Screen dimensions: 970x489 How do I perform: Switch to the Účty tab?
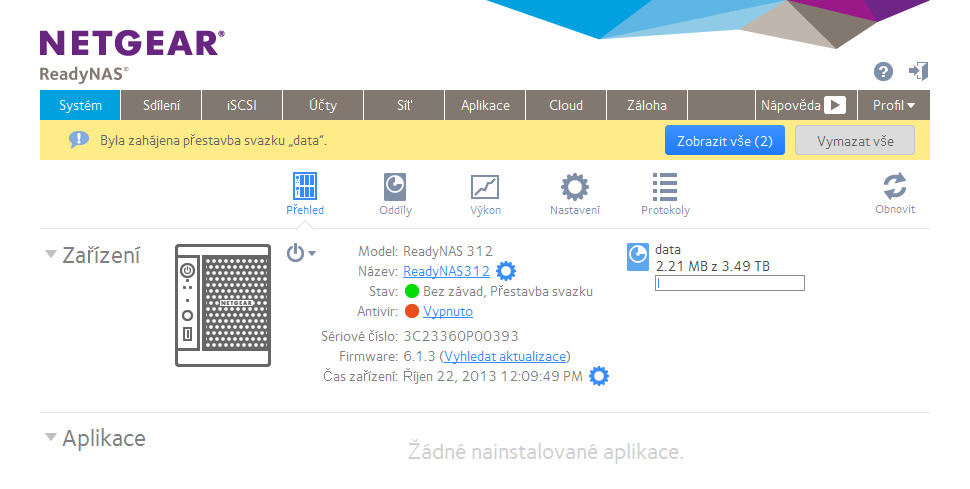click(x=323, y=105)
